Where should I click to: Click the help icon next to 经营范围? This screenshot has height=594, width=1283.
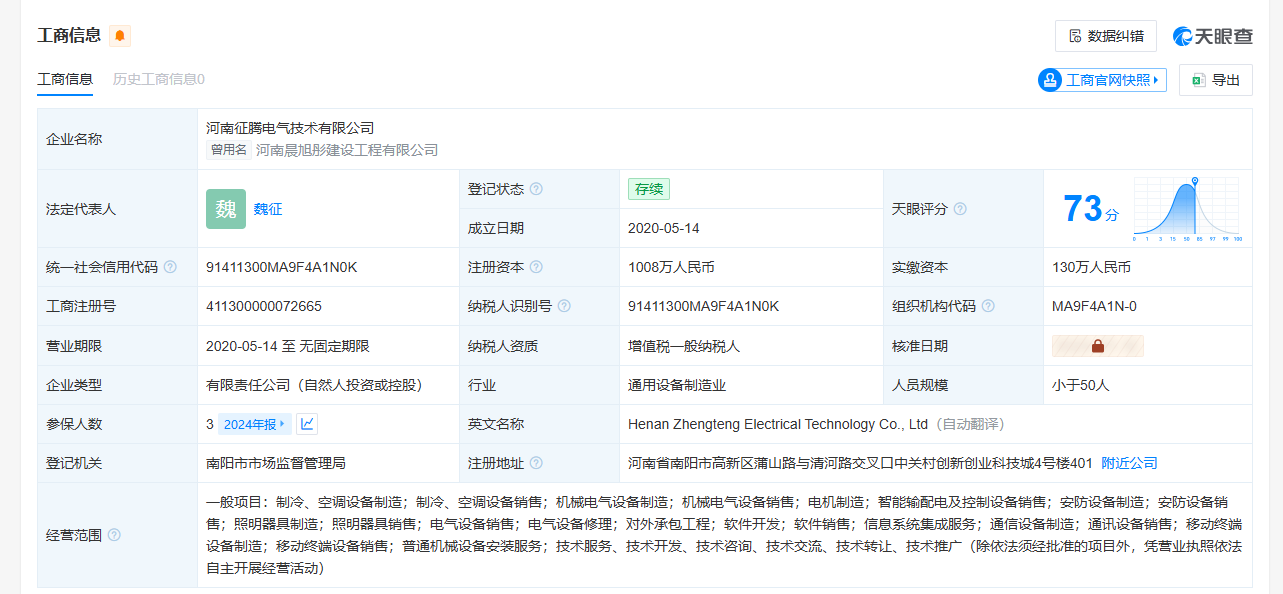[x=114, y=535]
